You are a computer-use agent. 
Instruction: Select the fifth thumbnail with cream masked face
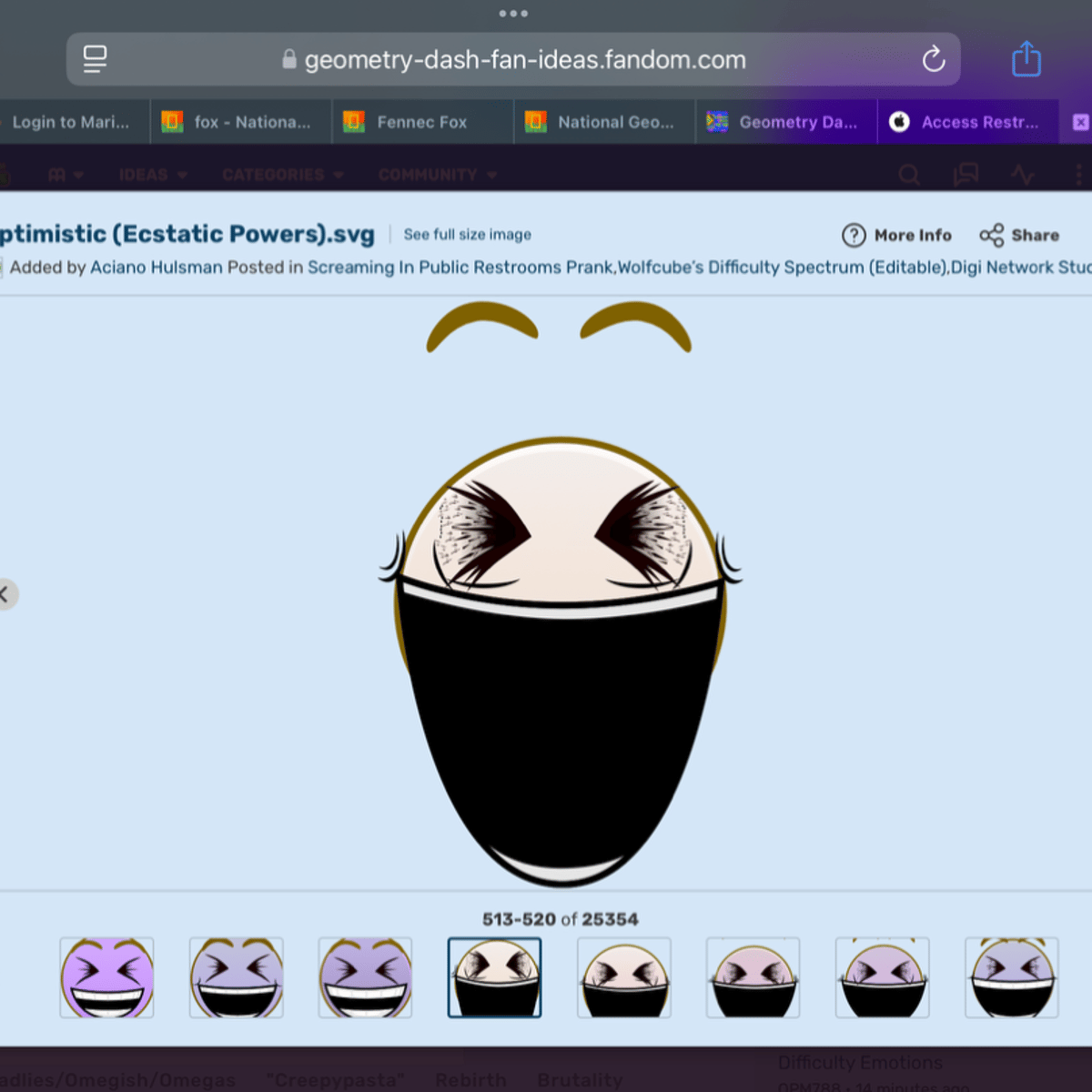point(624,977)
